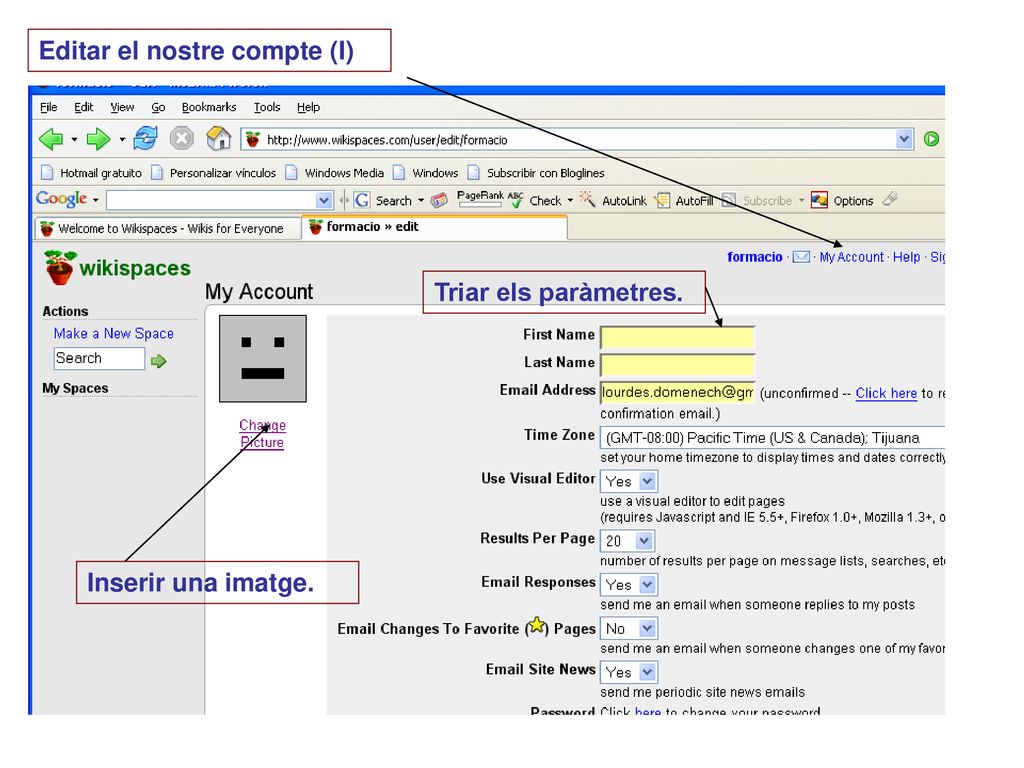Open the Google toolbar logo menu
1024x768 pixels.
coord(67,199)
